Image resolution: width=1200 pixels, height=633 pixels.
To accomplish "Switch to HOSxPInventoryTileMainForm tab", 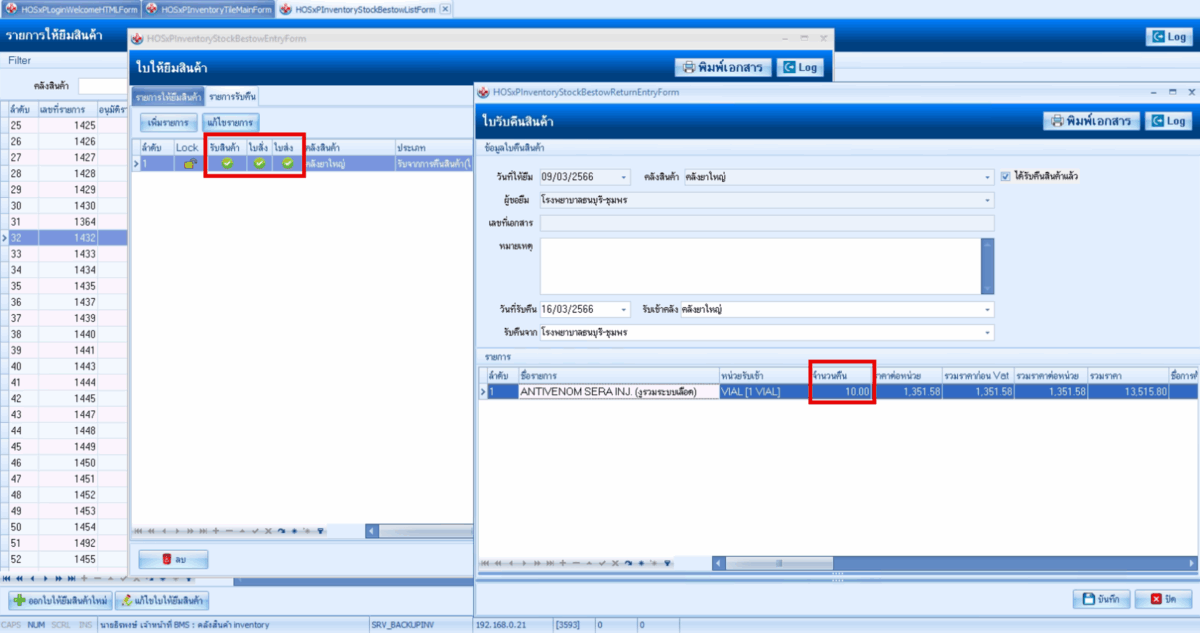I will pos(209,9).
